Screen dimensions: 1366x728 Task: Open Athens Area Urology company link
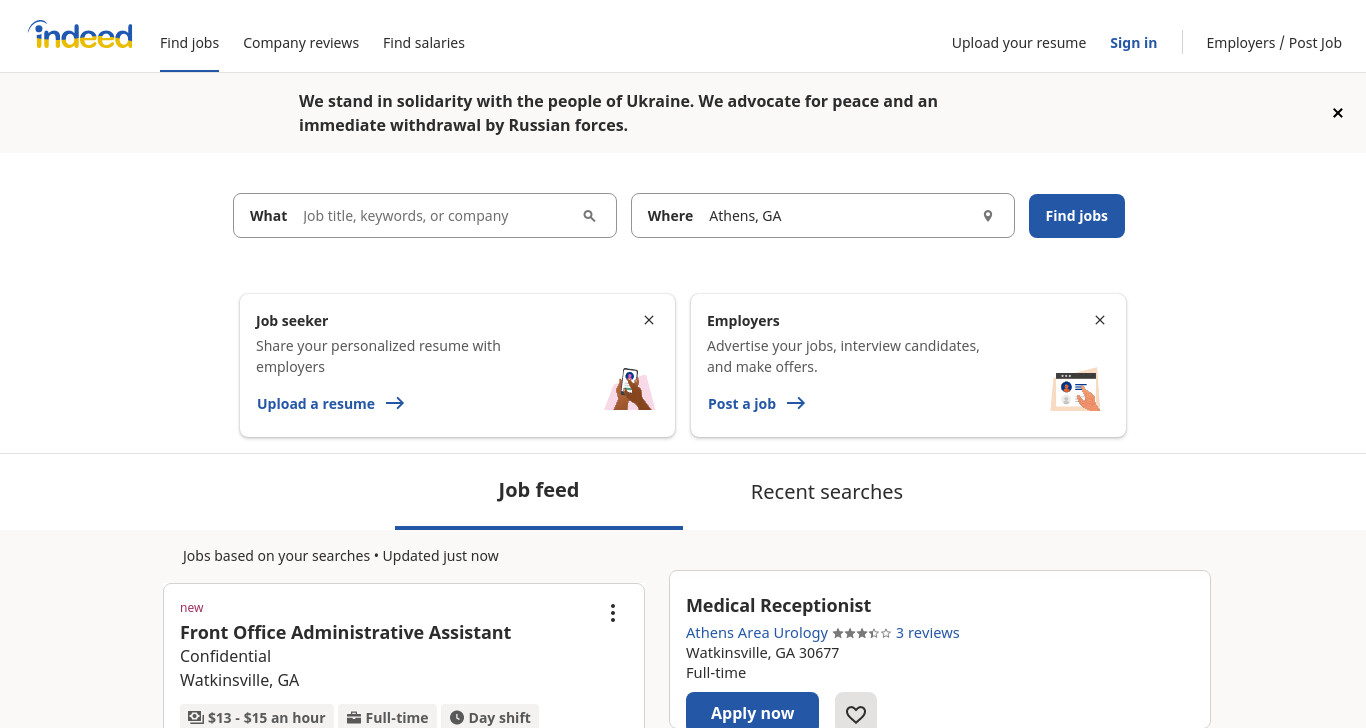click(757, 633)
